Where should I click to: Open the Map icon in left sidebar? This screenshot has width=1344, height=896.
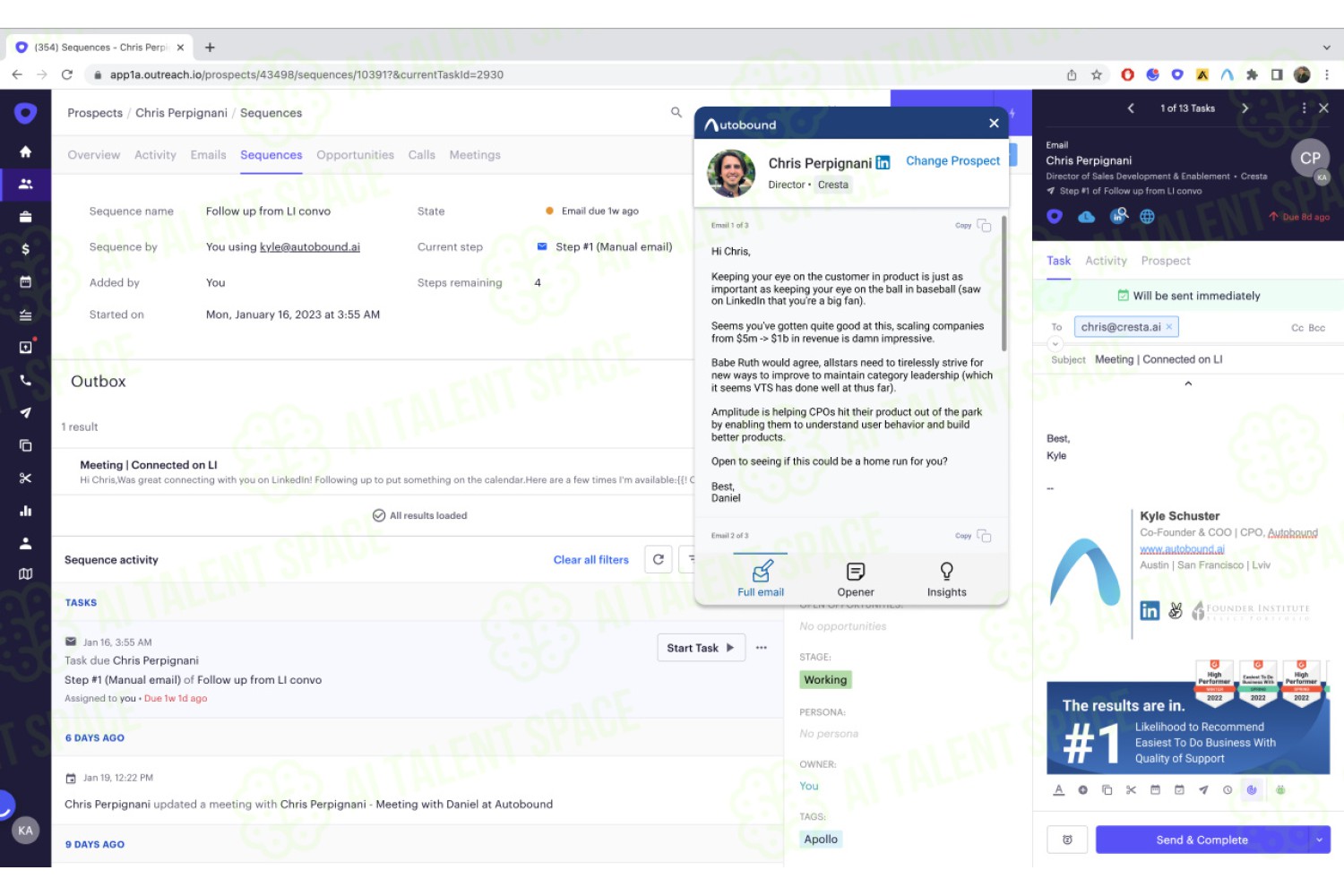pyautogui.click(x=25, y=573)
